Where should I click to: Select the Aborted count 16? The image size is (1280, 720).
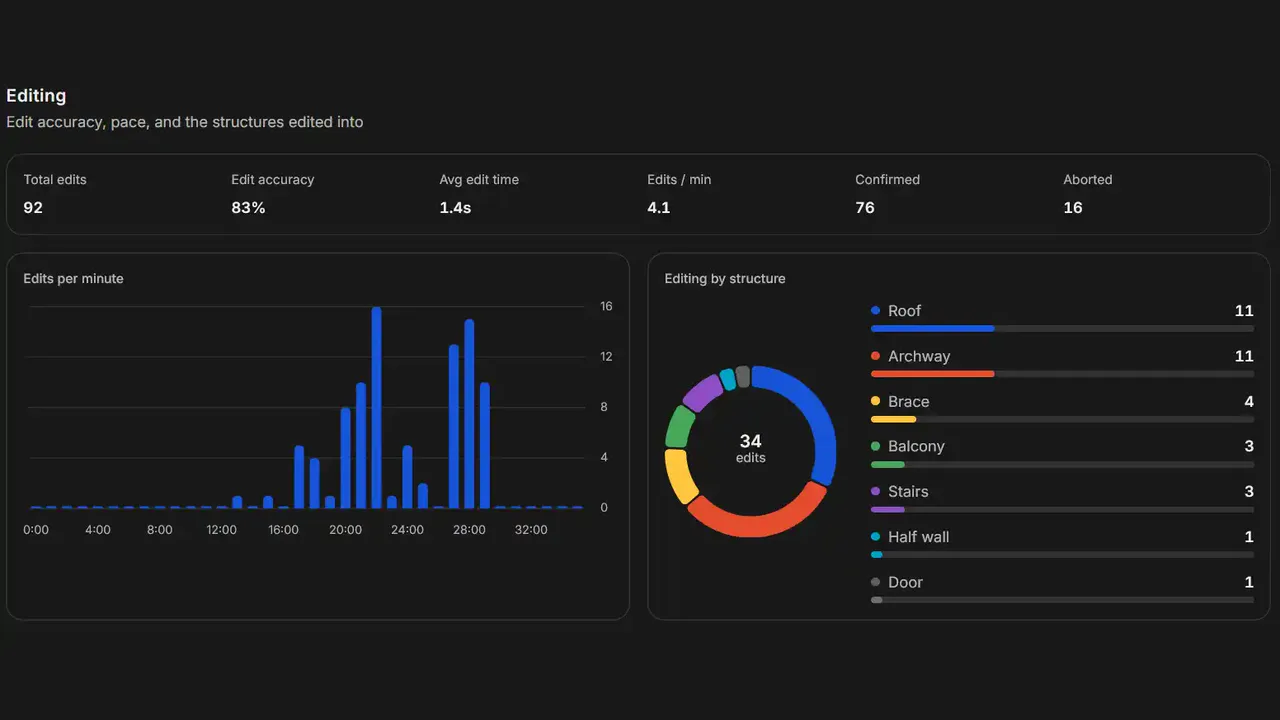(x=1073, y=208)
